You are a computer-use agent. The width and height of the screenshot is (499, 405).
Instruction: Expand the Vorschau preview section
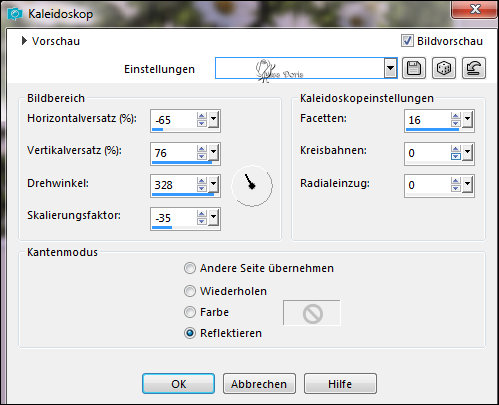pyautogui.click(x=24, y=41)
